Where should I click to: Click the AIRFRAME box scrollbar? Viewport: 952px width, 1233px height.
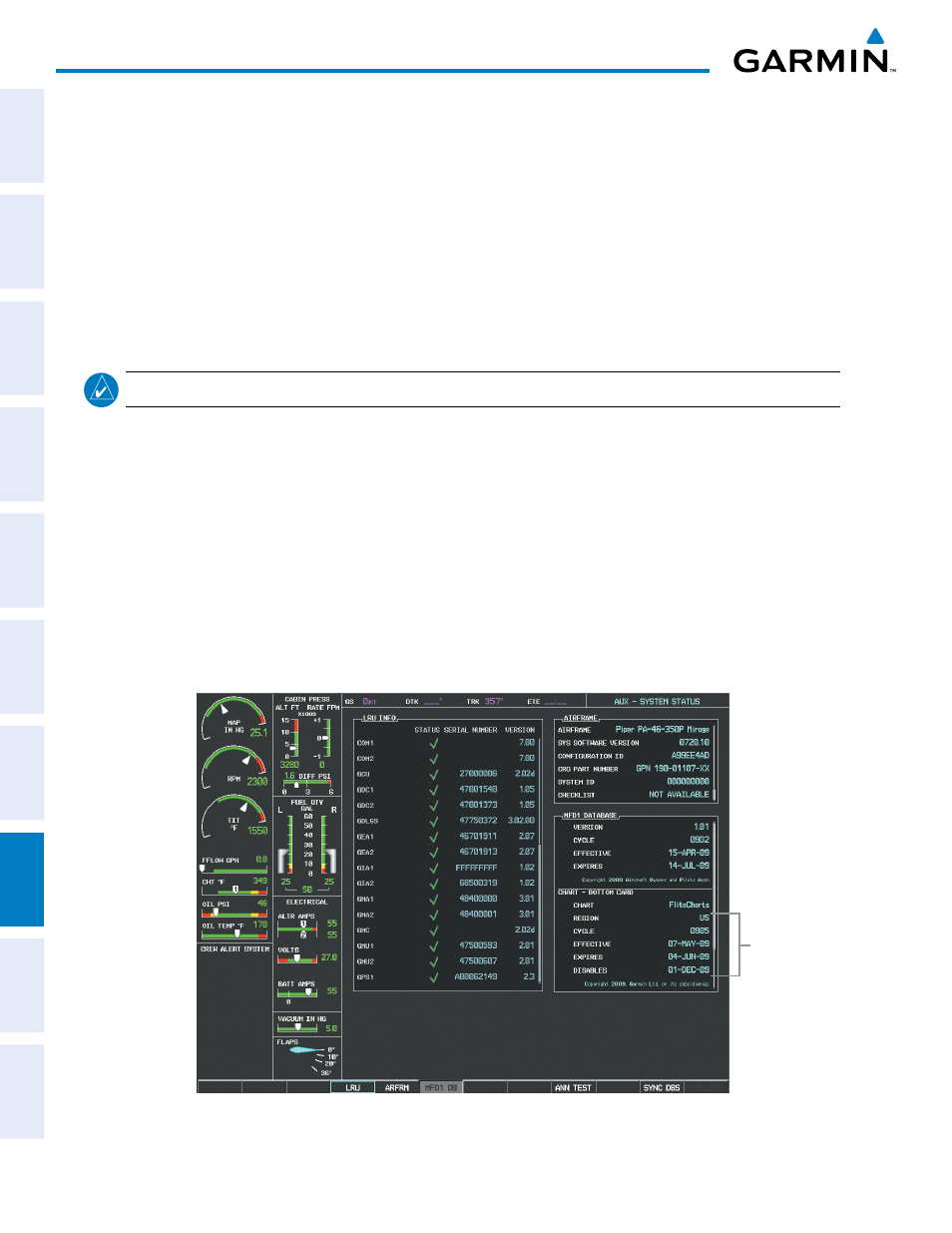714,762
